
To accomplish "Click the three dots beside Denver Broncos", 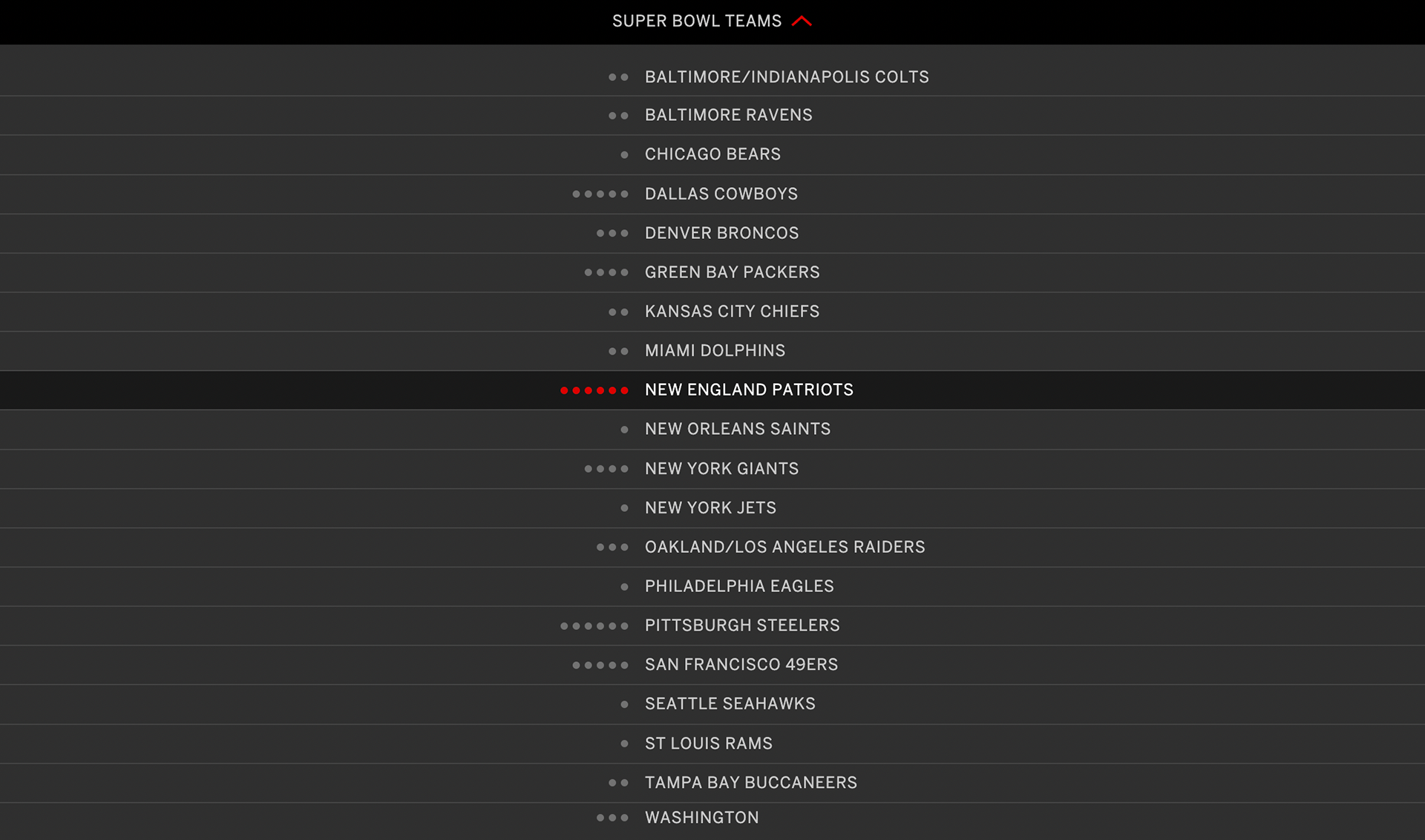I will [x=612, y=234].
